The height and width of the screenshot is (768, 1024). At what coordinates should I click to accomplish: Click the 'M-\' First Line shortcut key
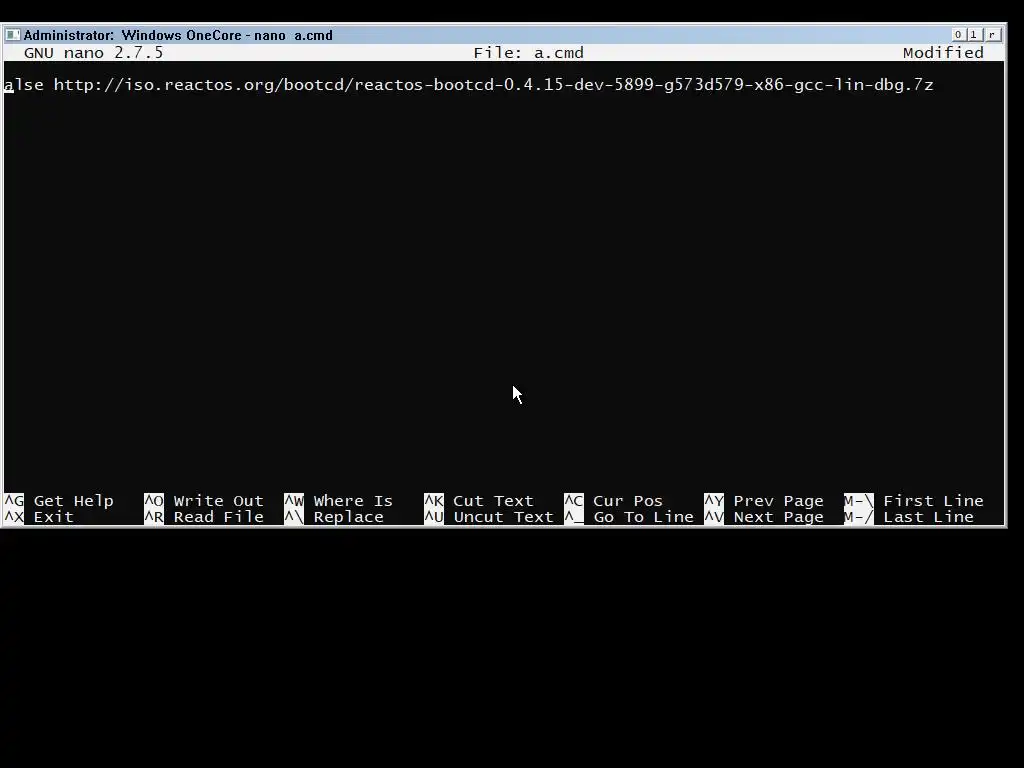(x=859, y=501)
